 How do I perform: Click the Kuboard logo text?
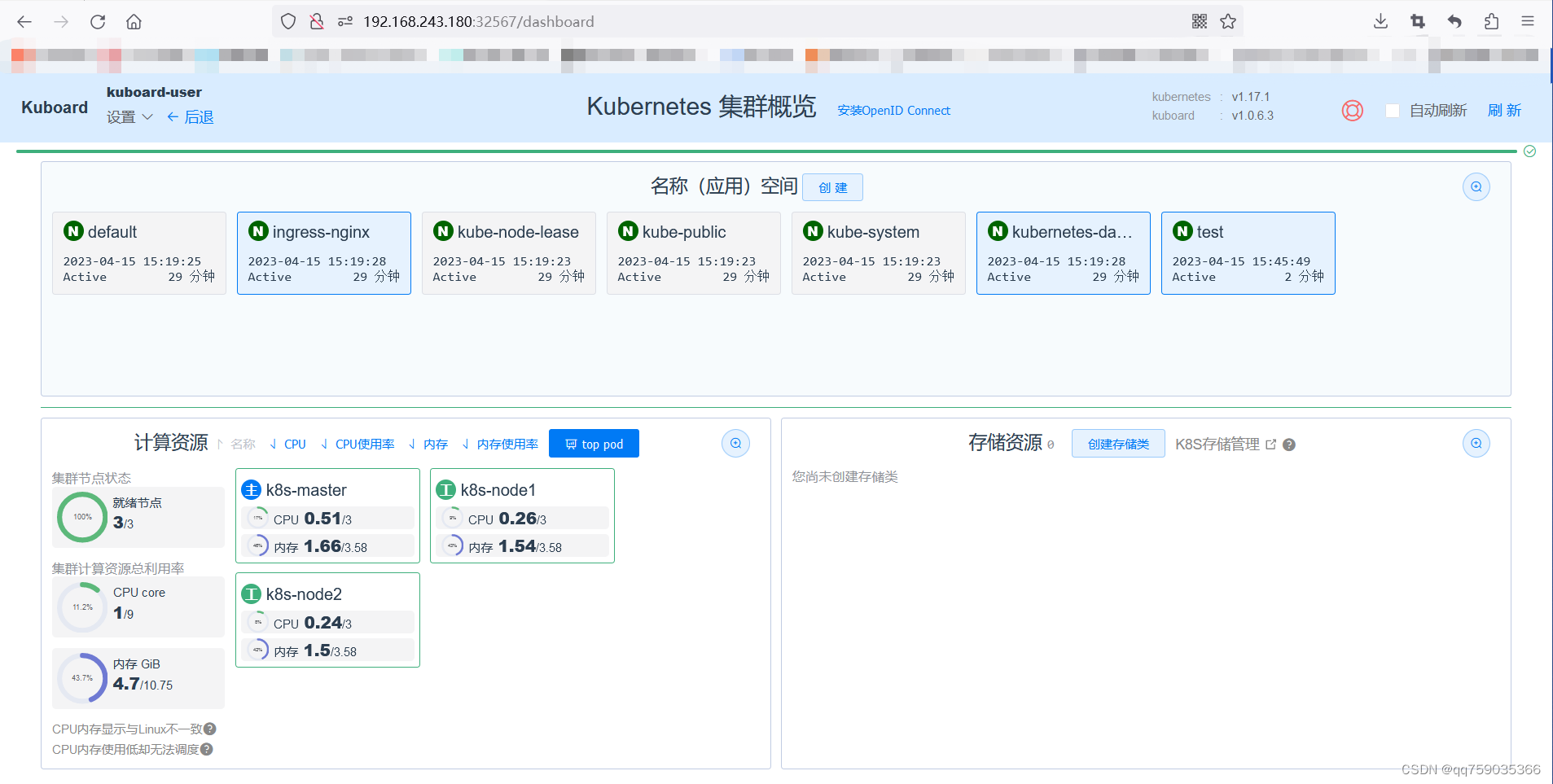point(55,107)
